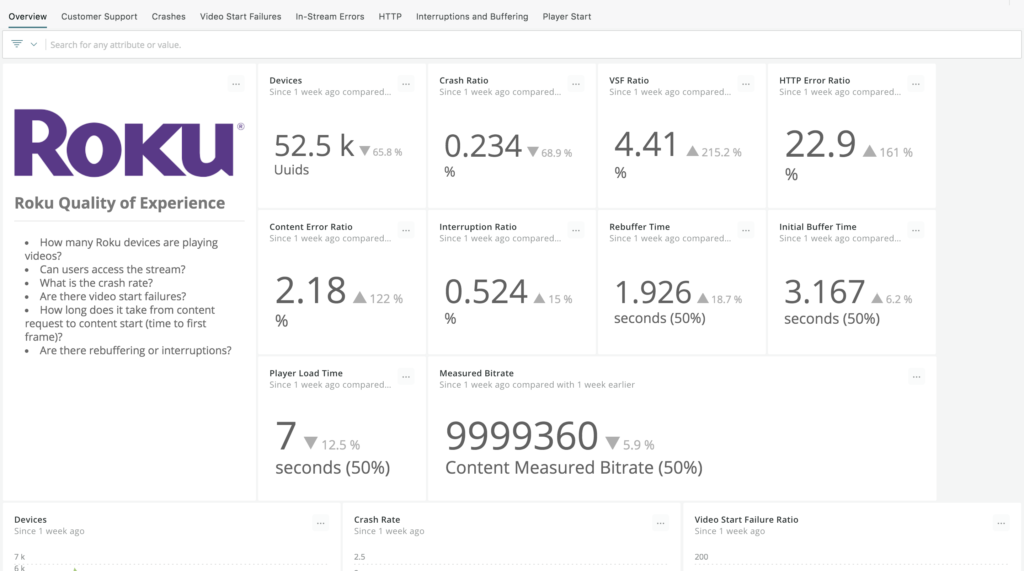This screenshot has width=1024, height=571.
Task: Click the 65.8 % decrease indicator
Action: point(381,152)
